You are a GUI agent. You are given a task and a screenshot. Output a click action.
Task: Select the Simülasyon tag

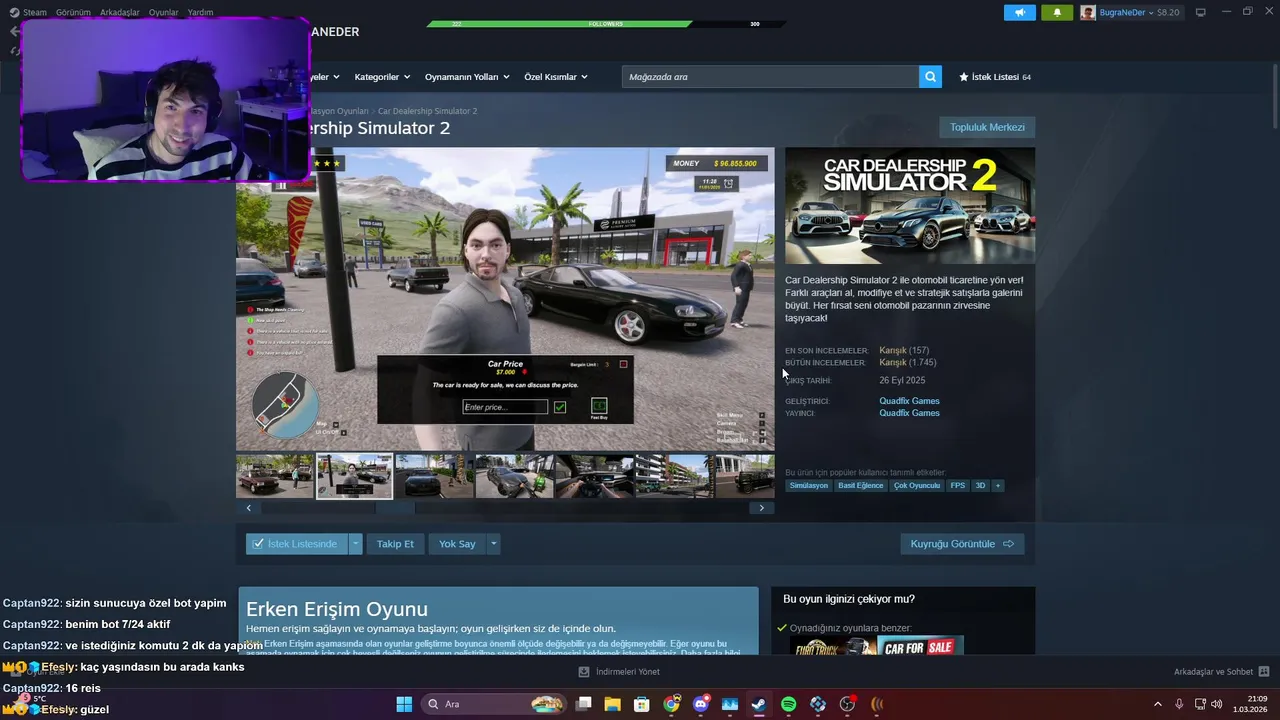coord(809,486)
